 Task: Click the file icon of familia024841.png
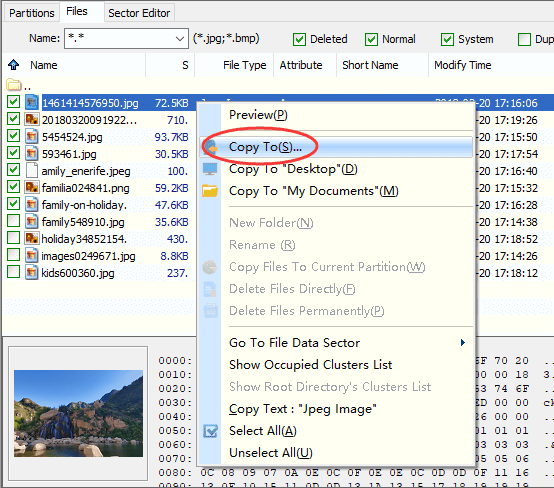tap(31, 187)
